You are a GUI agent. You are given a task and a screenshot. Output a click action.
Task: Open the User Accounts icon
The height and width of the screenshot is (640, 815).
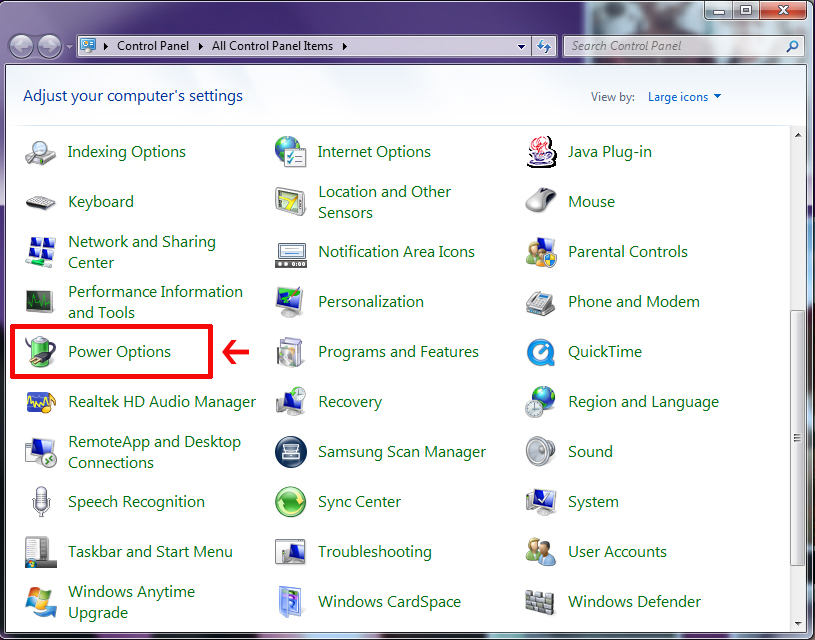541,552
